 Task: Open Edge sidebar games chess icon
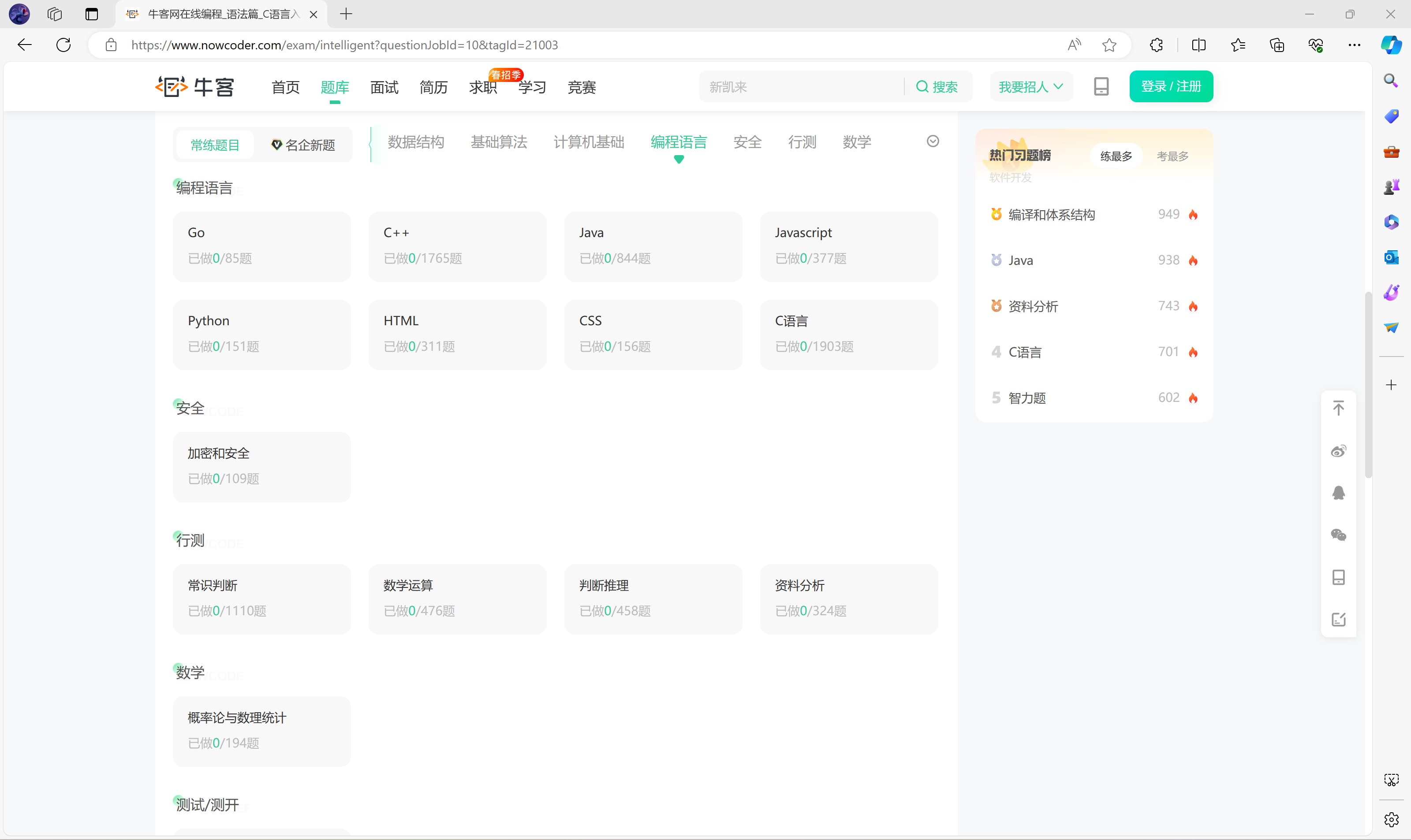(x=1391, y=186)
